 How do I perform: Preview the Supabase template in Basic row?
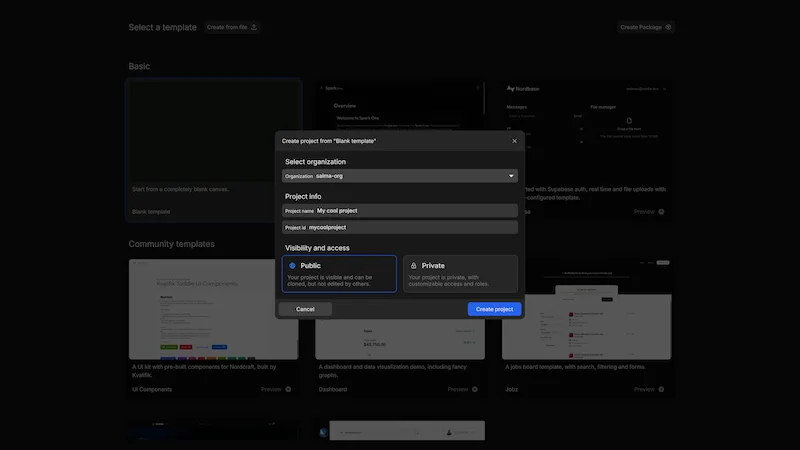click(649, 212)
